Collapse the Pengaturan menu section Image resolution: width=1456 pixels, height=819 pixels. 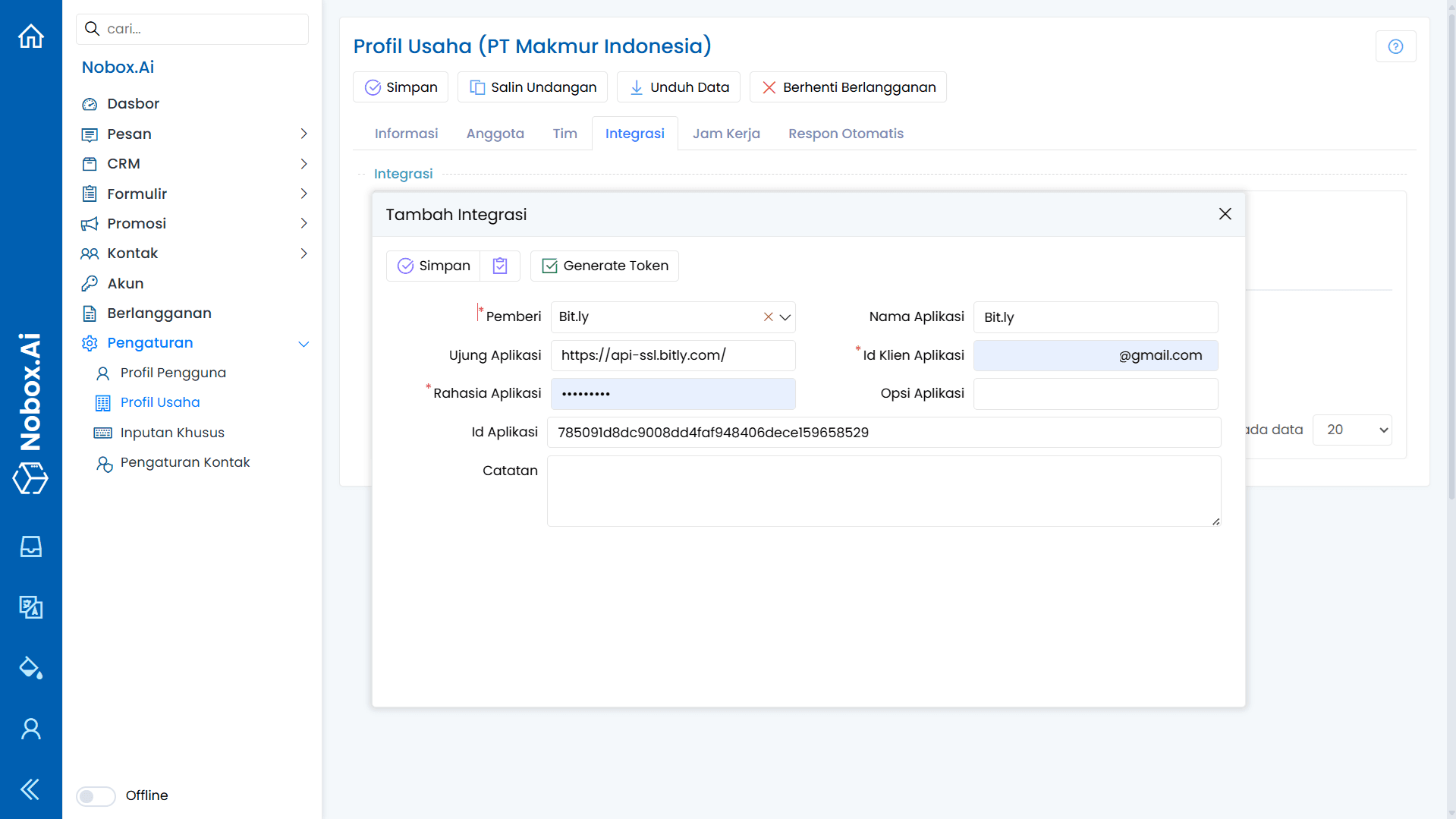(x=303, y=343)
